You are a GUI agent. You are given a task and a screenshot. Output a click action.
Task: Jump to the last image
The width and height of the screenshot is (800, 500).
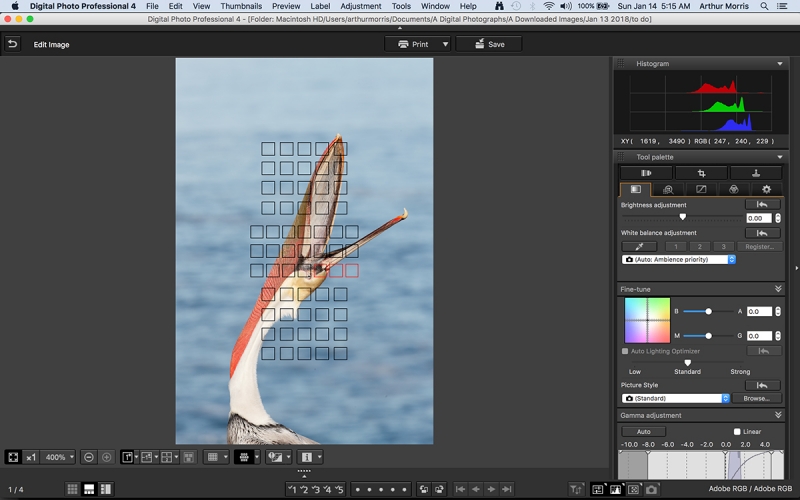pos(507,489)
